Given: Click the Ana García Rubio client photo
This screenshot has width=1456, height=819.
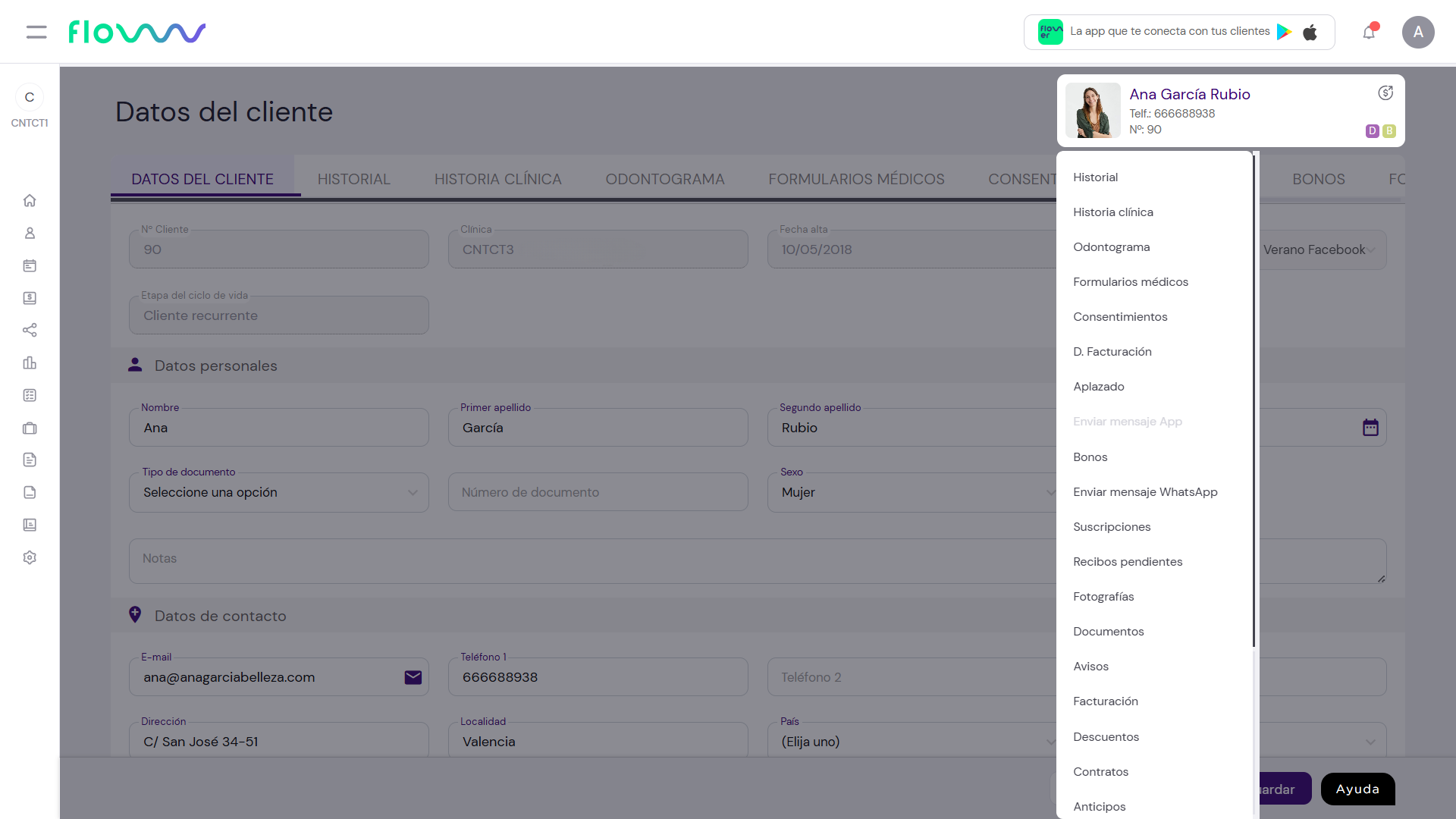Looking at the screenshot, I should click(x=1093, y=111).
